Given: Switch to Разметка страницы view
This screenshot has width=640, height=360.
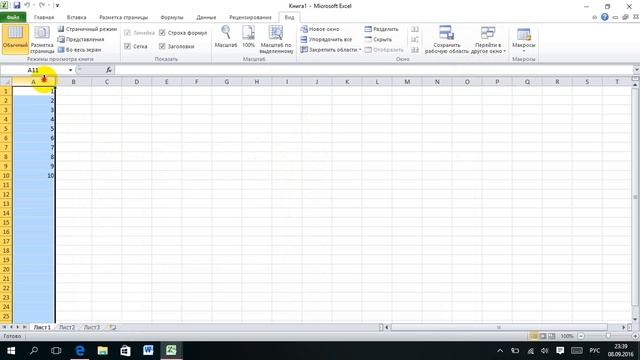Looking at the screenshot, I should pyautogui.click(x=42, y=39).
